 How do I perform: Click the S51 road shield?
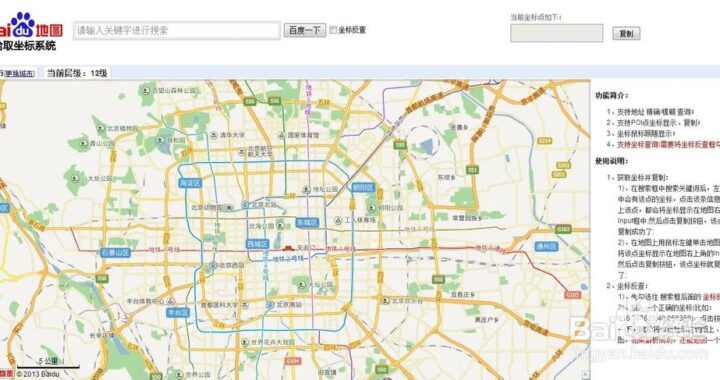pyautogui.click(x=472, y=170)
